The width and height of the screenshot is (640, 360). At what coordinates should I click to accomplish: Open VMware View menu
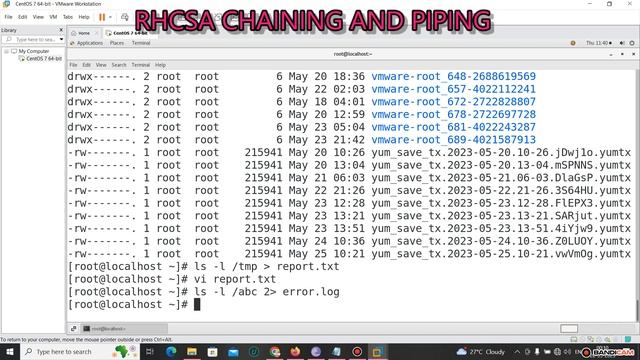coord(38,17)
